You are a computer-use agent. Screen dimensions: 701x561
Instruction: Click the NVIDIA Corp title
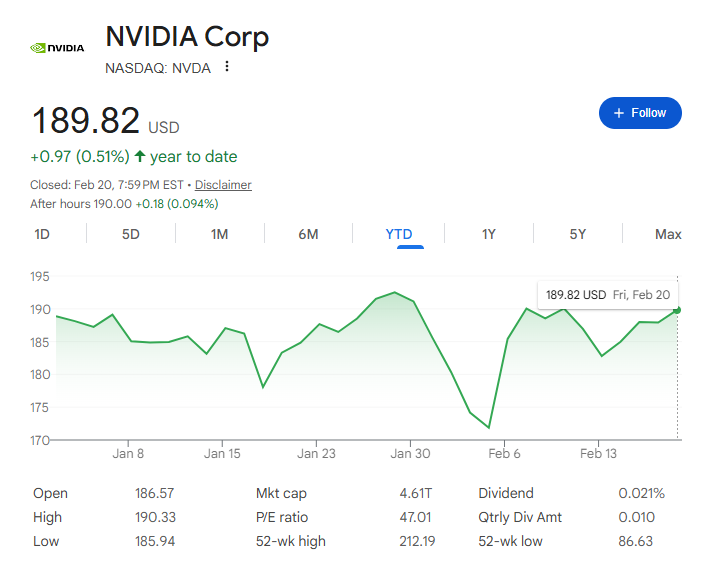pos(187,37)
